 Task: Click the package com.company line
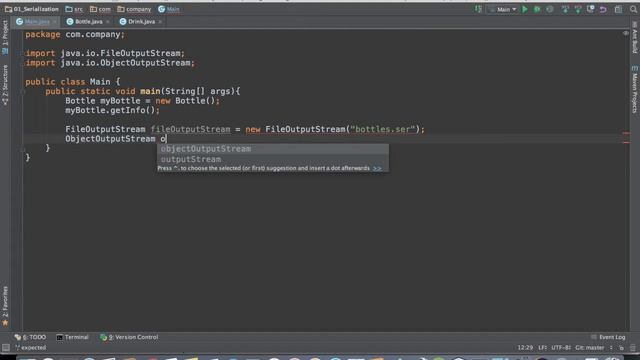click(x=75, y=35)
